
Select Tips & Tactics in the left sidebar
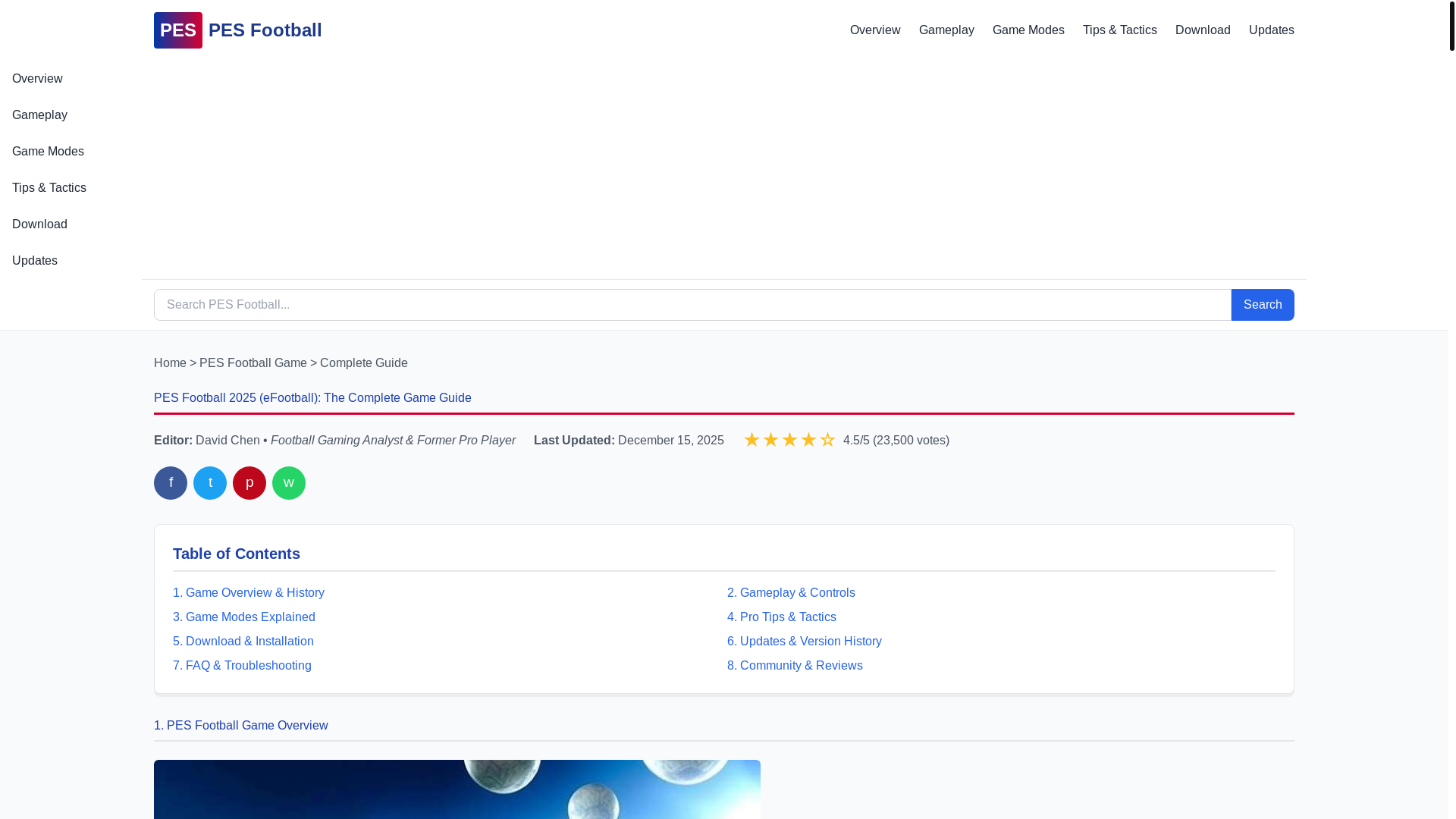(x=49, y=188)
